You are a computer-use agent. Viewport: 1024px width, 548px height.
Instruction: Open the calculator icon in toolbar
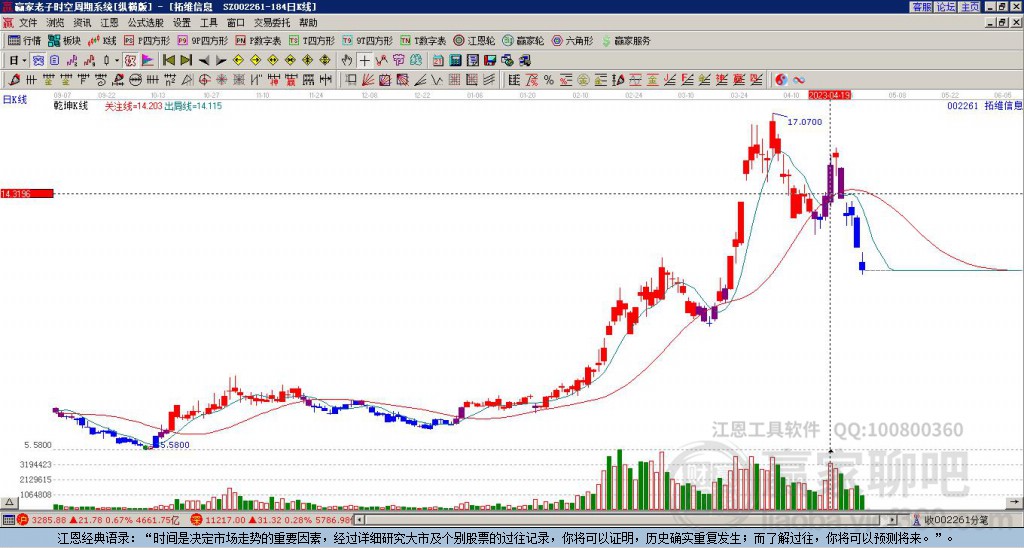click(x=456, y=61)
